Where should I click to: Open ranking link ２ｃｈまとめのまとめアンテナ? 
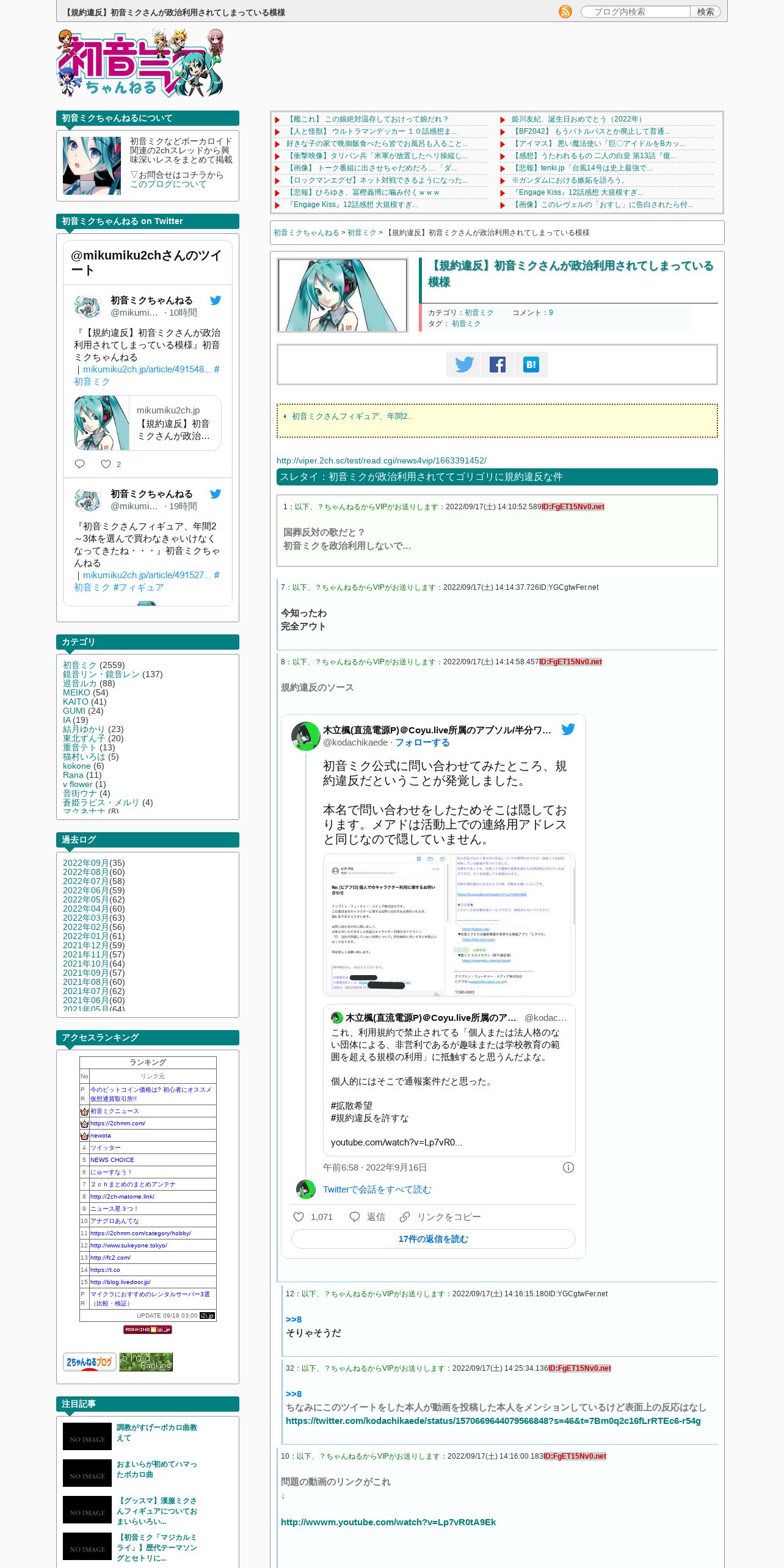(x=132, y=1185)
